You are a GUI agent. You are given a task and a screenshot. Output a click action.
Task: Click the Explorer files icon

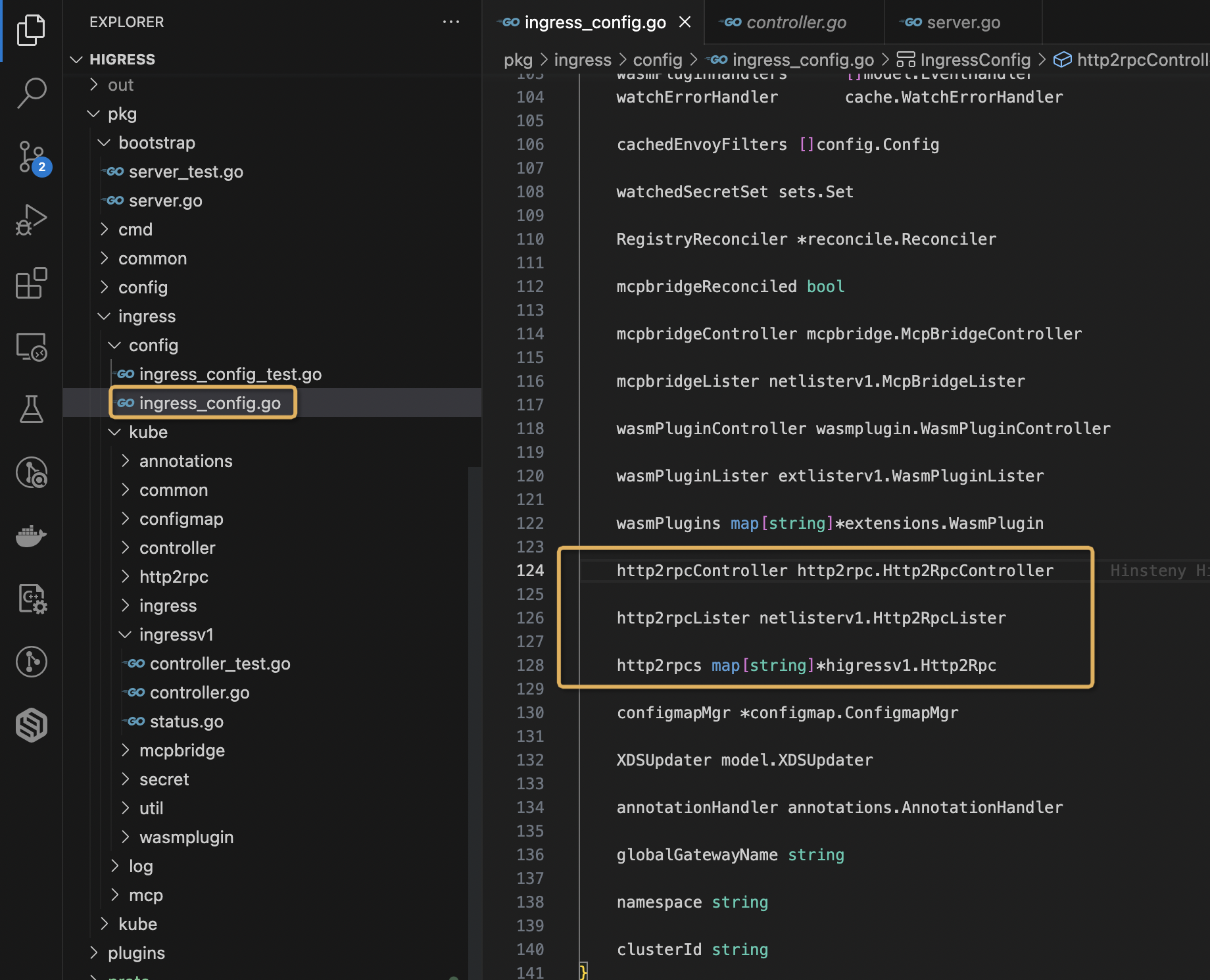(31, 30)
